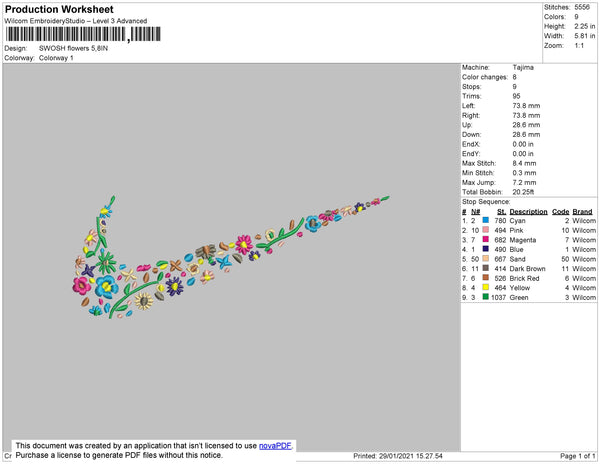This screenshot has height=464, width=600.
Task: Click the 'Page 1 of 1' footer text
Action: coord(578,456)
